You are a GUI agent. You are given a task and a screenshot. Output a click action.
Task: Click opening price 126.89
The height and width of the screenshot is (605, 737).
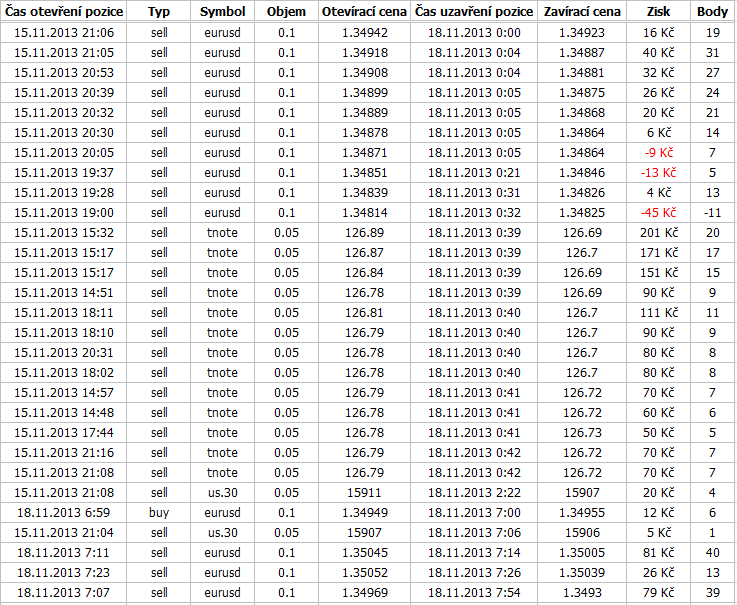click(x=364, y=233)
